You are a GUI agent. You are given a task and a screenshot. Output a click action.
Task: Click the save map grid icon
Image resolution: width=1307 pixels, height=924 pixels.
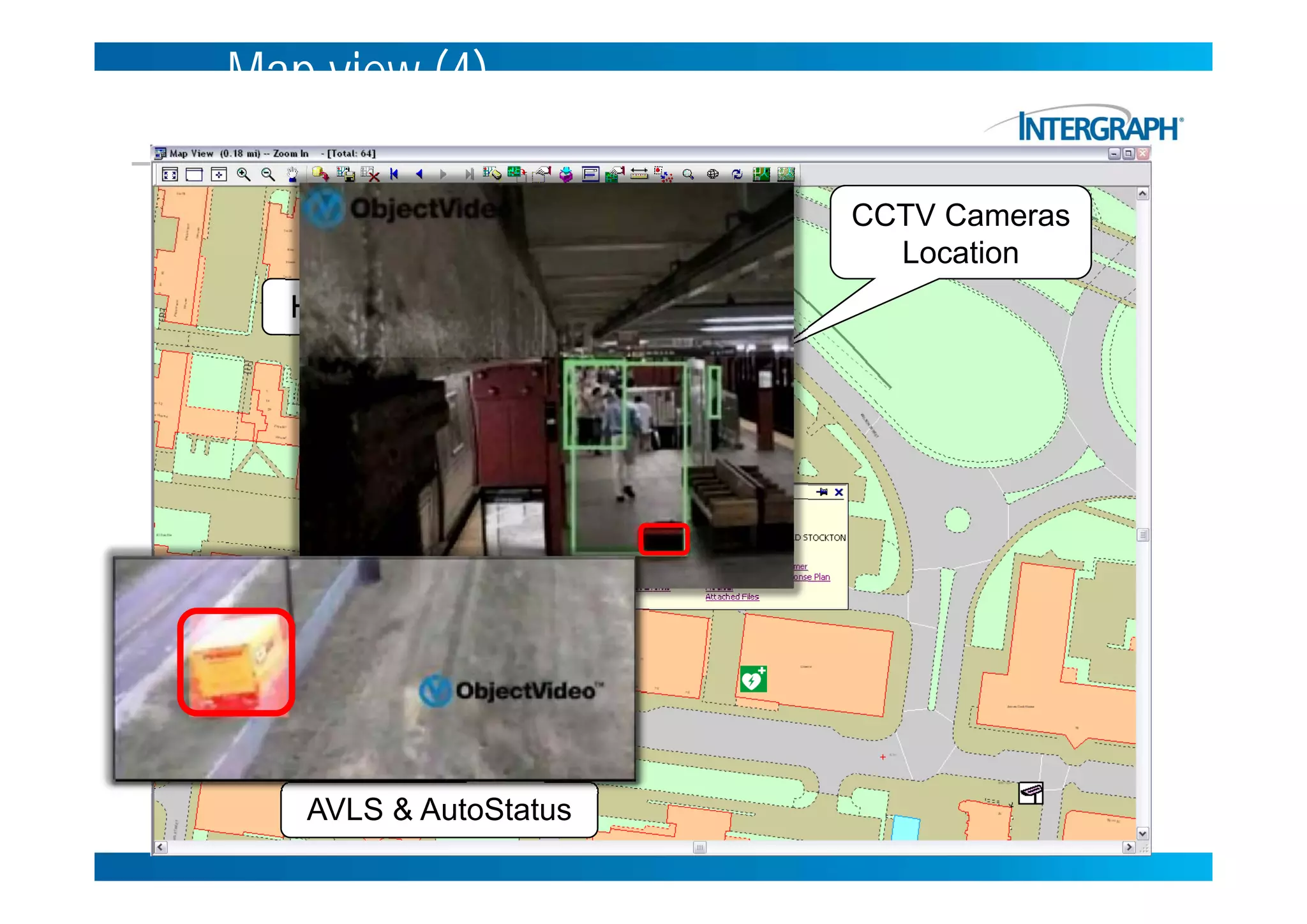pyautogui.click(x=346, y=174)
